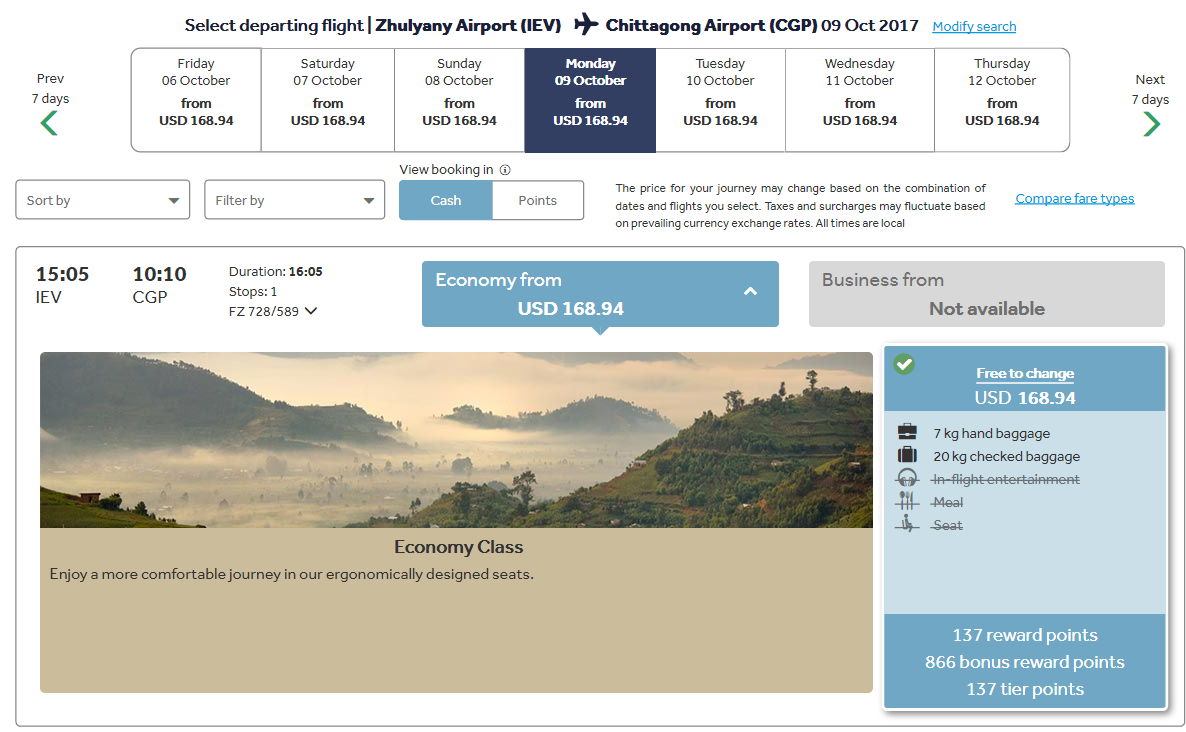This screenshot has width=1186, height=732.
Task: Click the info icon beside View booking in
Action: (x=505, y=170)
